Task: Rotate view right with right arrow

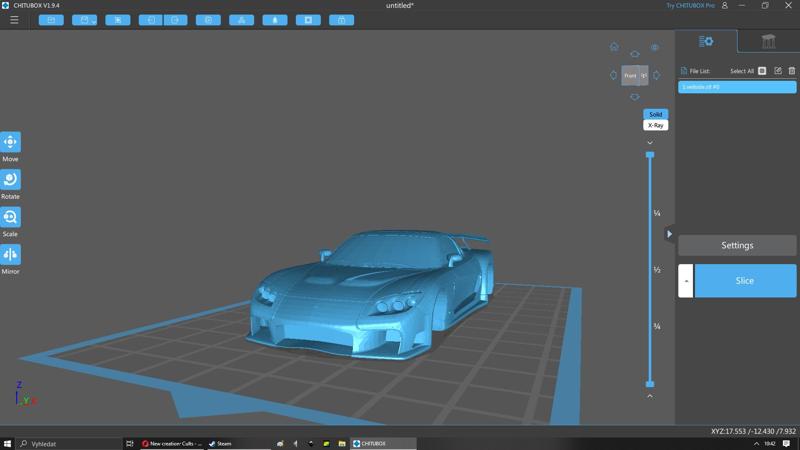Action: pyautogui.click(x=656, y=75)
